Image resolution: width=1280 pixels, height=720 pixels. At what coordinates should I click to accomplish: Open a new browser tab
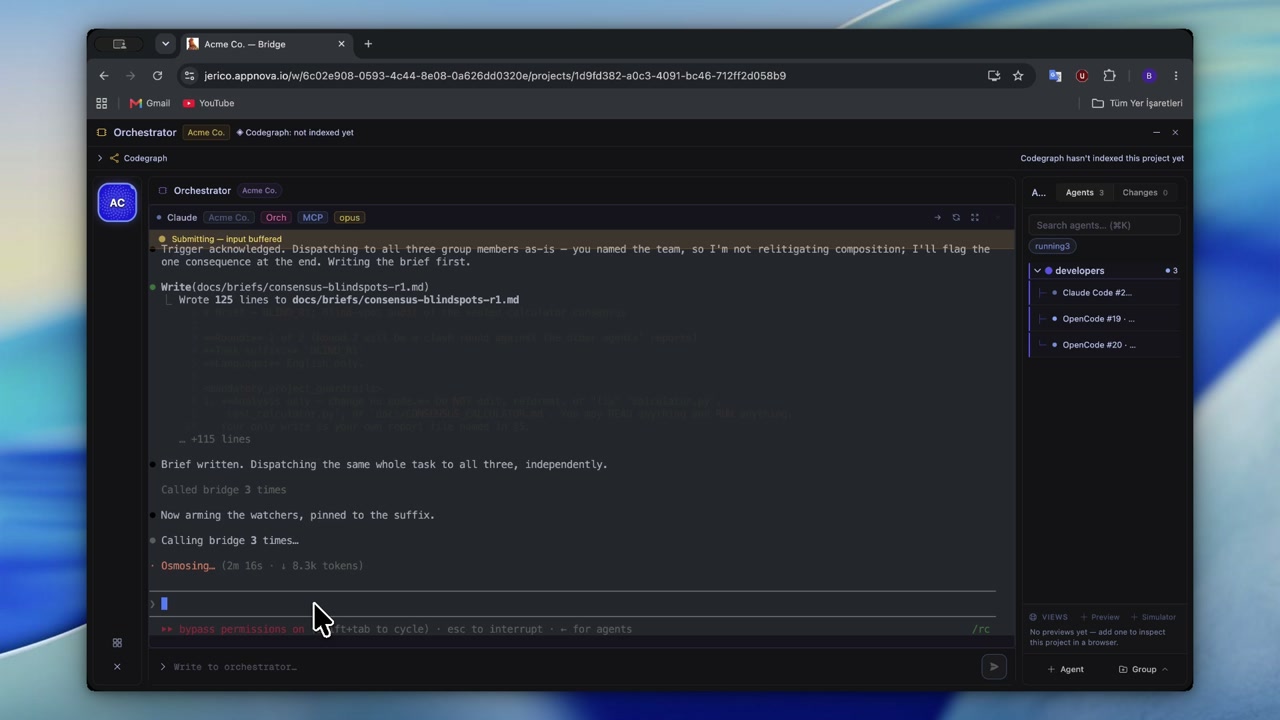pos(368,44)
